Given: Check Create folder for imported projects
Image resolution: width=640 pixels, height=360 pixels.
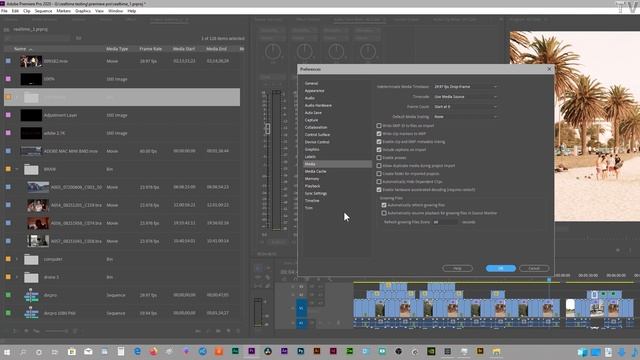Looking at the screenshot, I should pos(379,173).
